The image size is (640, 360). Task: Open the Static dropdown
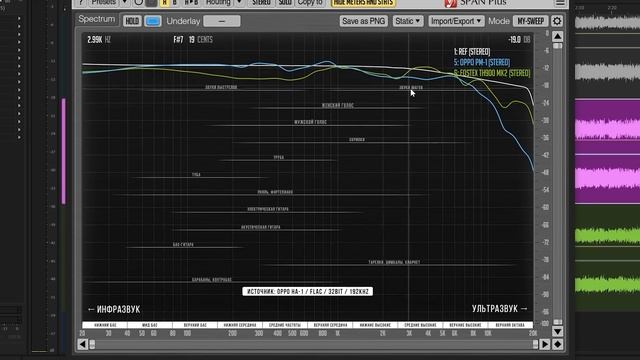[x=408, y=21]
